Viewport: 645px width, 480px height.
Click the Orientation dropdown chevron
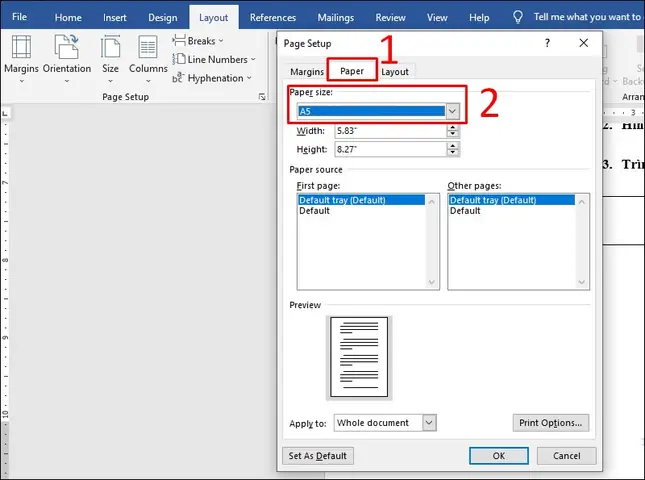(67, 81)
